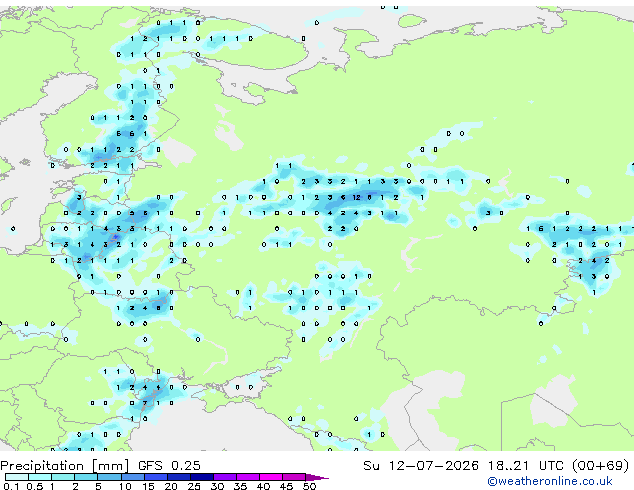
Task: Select the 5–10 mm legend color segment
Action: click(x=109, y=477)
